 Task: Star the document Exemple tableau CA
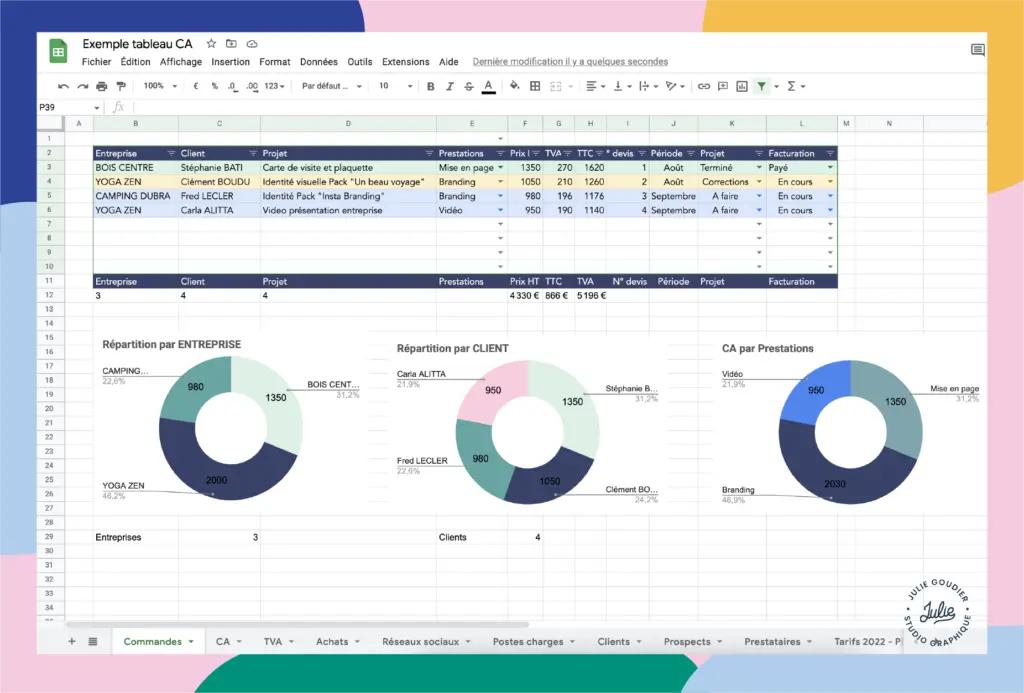211,44
